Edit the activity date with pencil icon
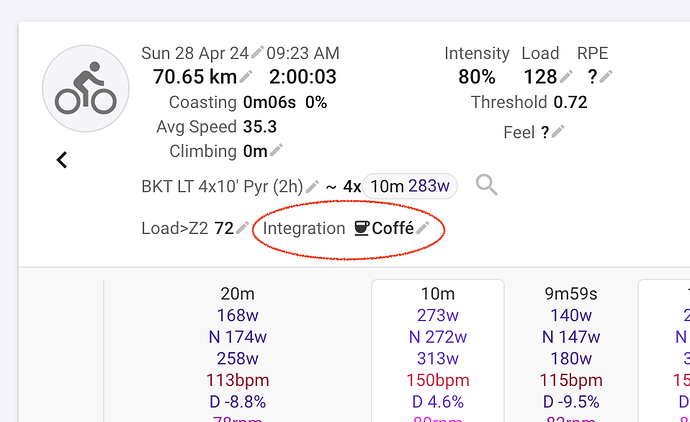The width and height of the screenshot is (690, 422). pos(257,52)
